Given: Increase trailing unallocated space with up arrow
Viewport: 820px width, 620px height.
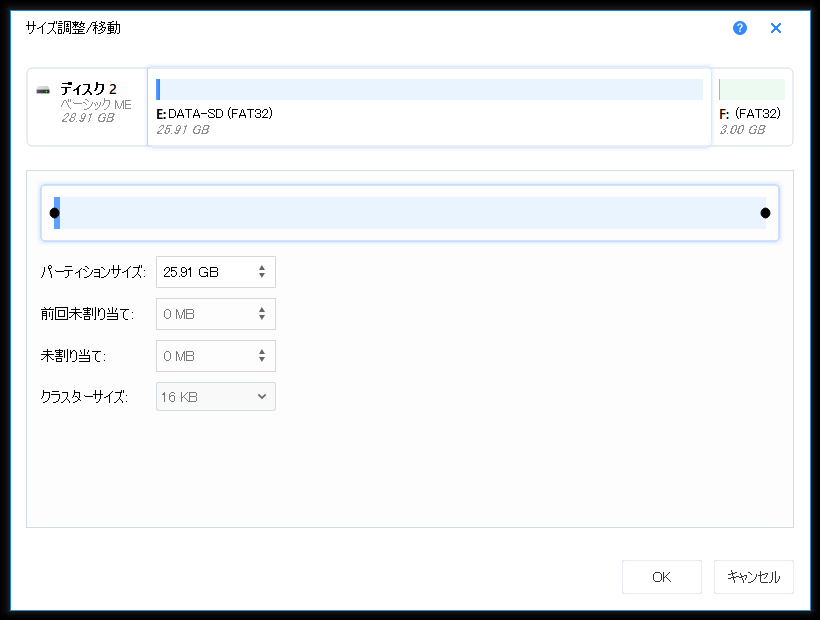Looking at the screenshot, I should click(x=262, y=352).
